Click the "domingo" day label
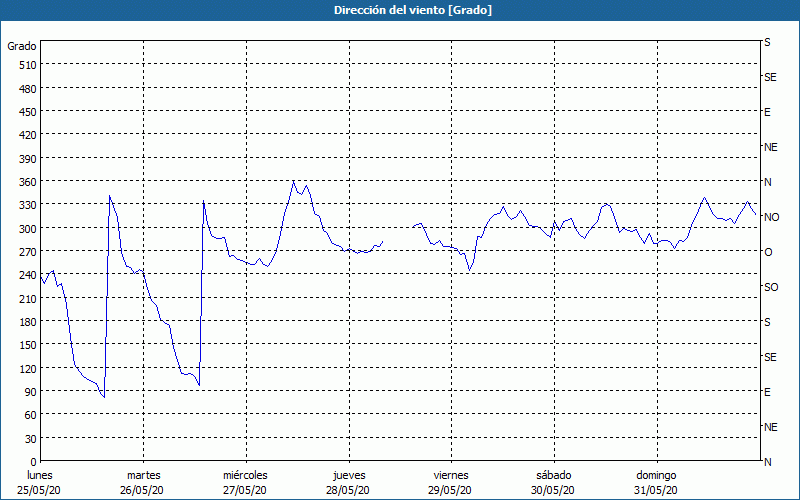 (656, 476)
